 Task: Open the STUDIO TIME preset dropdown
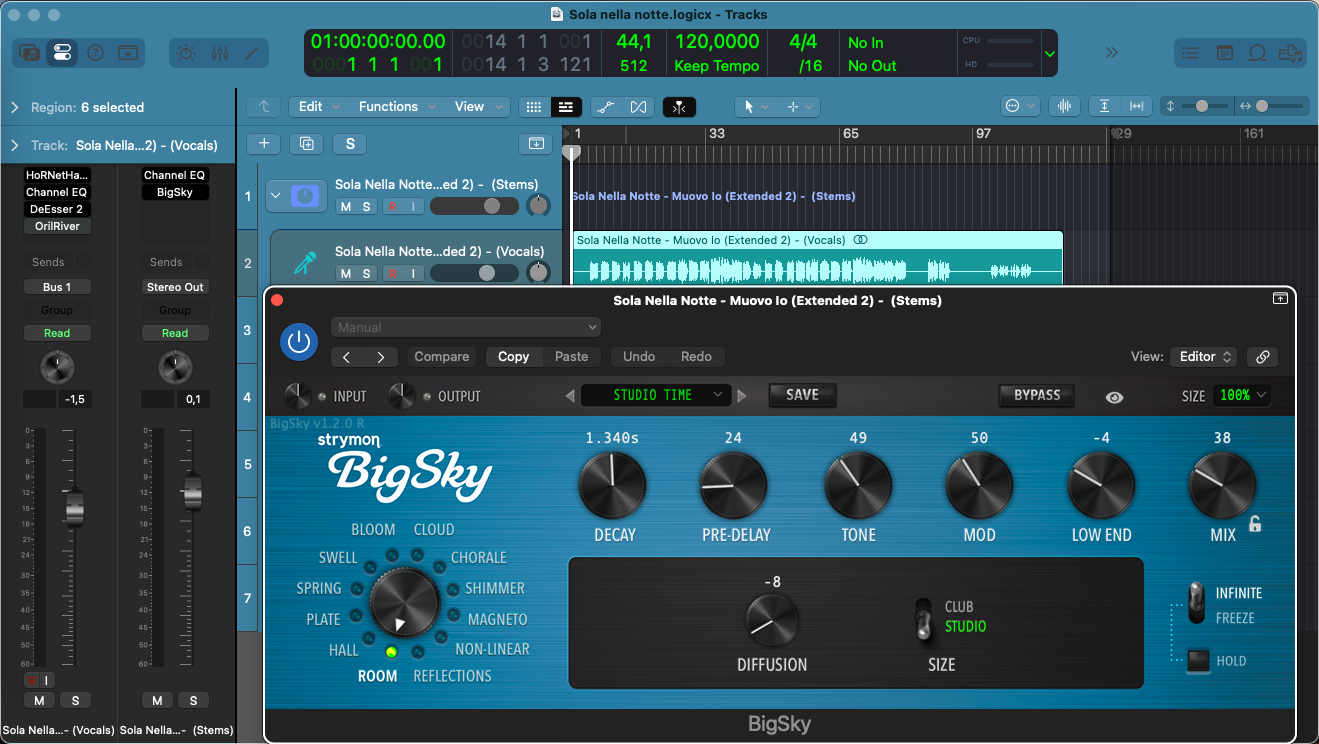656,395
